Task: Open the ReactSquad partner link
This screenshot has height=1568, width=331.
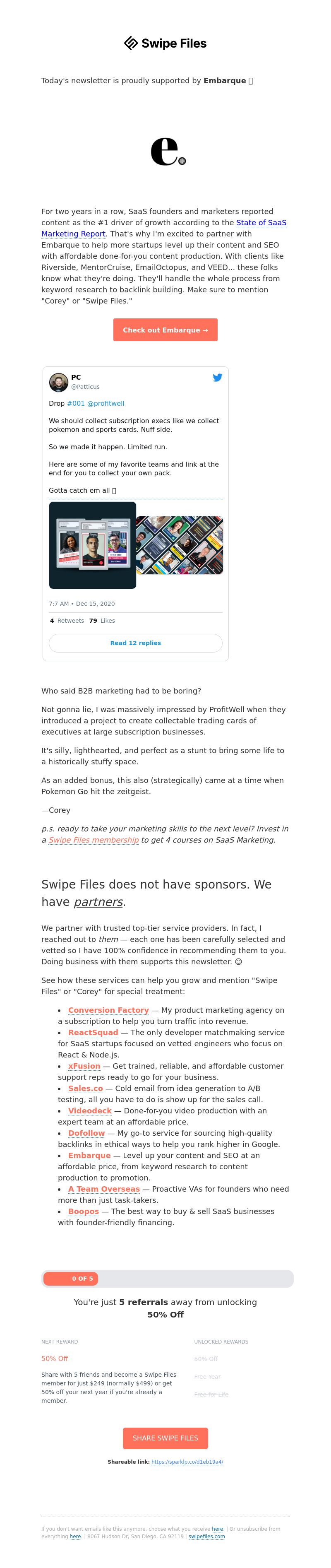Action: [x=93, y=1032]
